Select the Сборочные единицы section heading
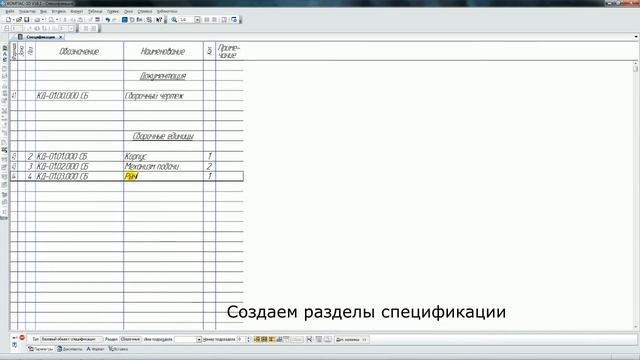 coord(163,136)
